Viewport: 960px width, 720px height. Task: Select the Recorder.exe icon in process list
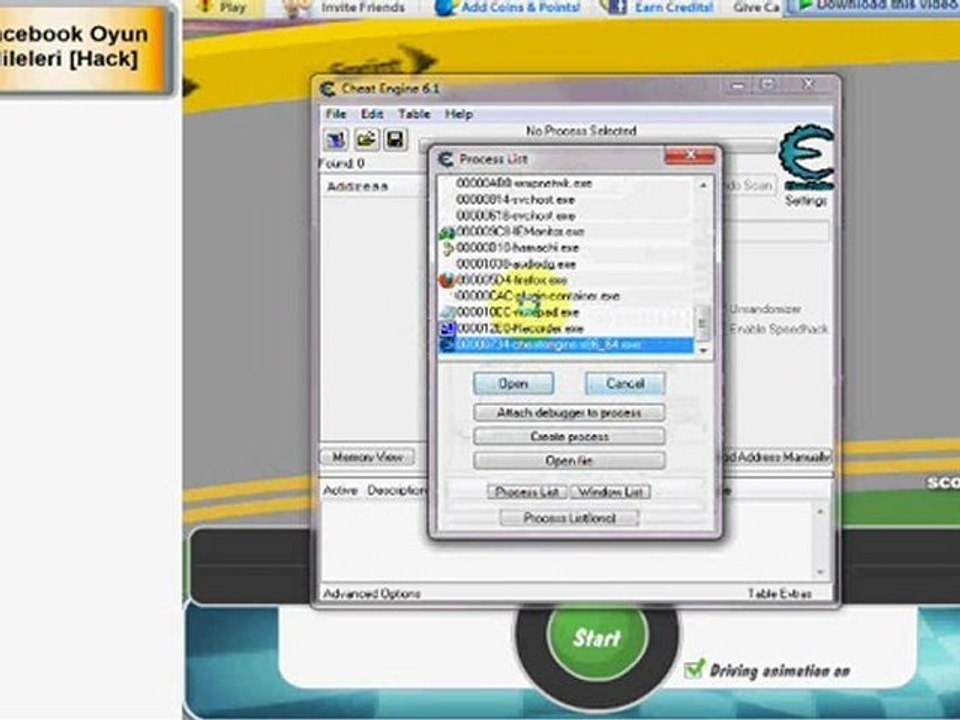pyautogui.click(x=447, y=329)
